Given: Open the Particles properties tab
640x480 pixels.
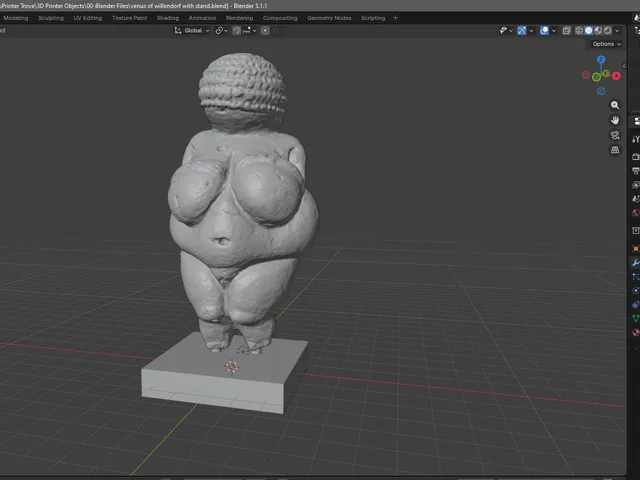Looking at the screenshot, I should (635, 277).
